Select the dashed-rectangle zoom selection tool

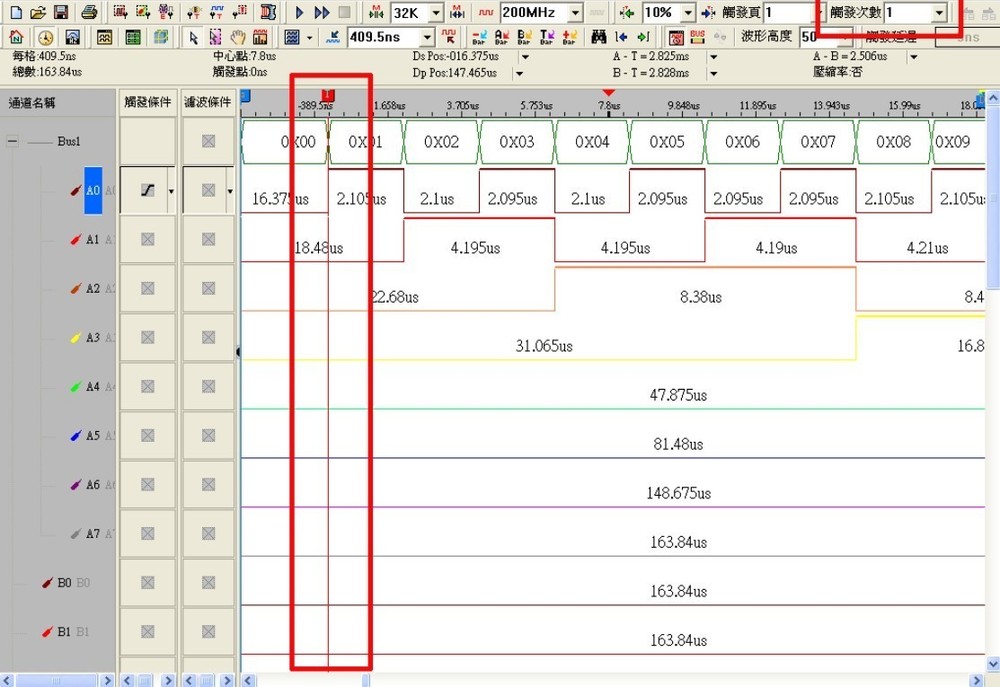click(x=216, y=37)
